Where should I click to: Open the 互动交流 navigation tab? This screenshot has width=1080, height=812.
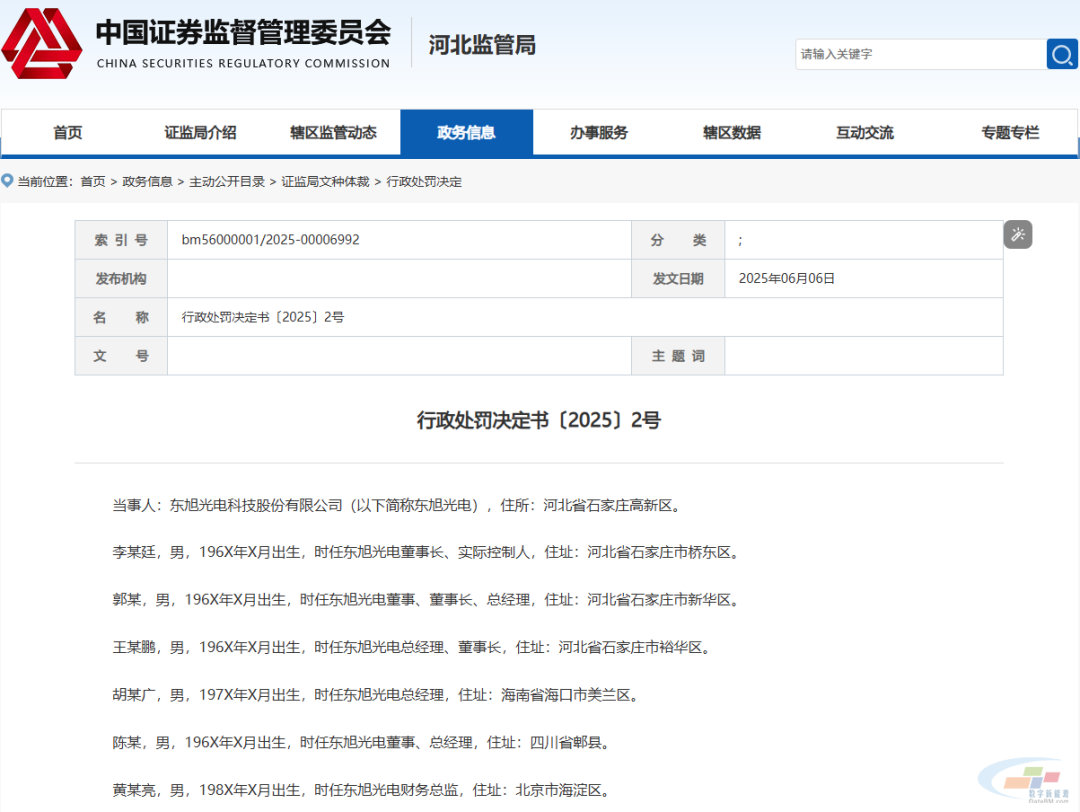coord(865,133)
